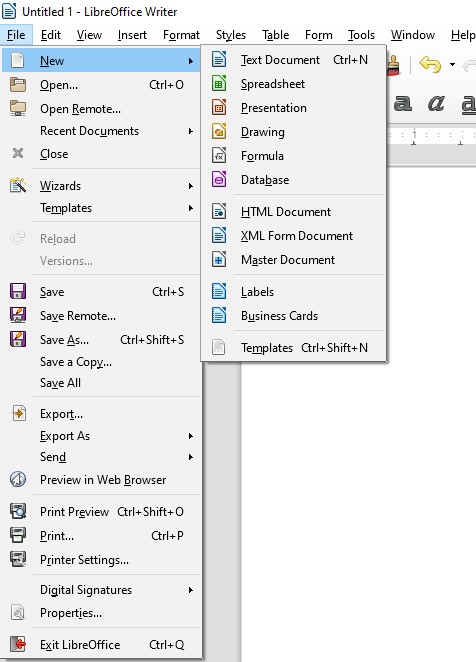Choose Templates Ctrl+Shift+N in New submenu
476x662 pixels.
pyautogui.click(x=293, y=348)
